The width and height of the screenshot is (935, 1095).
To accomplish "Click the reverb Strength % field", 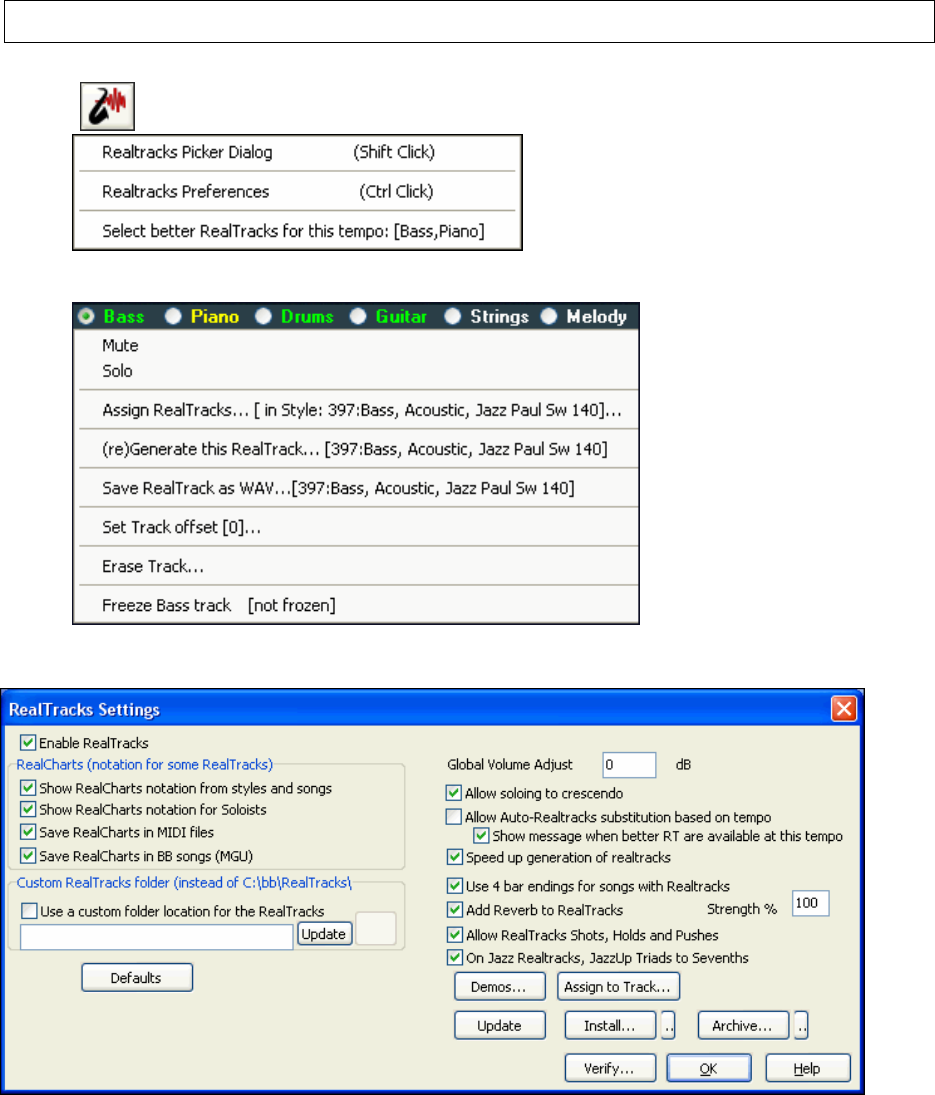I will pos(810,903).
